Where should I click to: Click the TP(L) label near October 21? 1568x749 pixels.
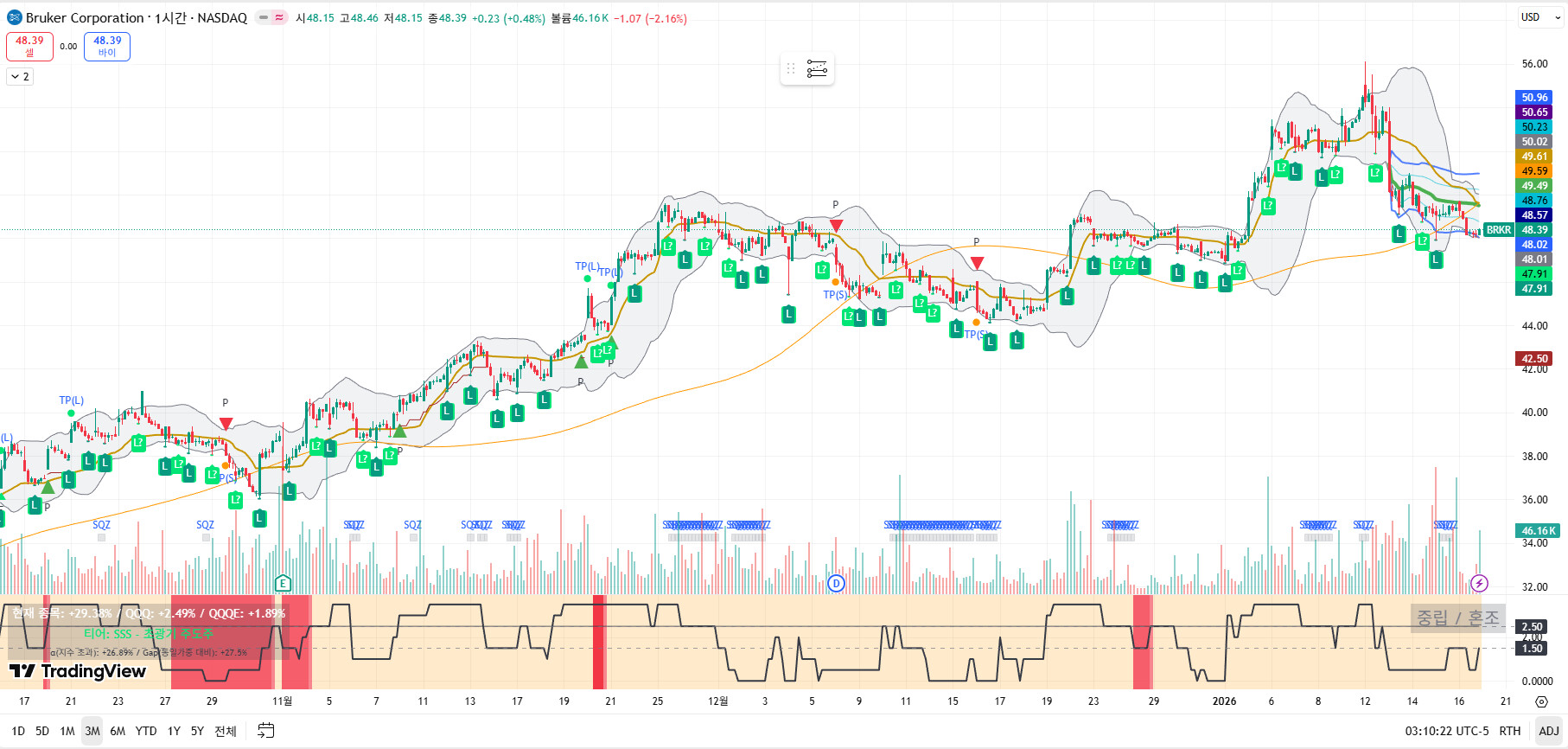tap(71, 400)
